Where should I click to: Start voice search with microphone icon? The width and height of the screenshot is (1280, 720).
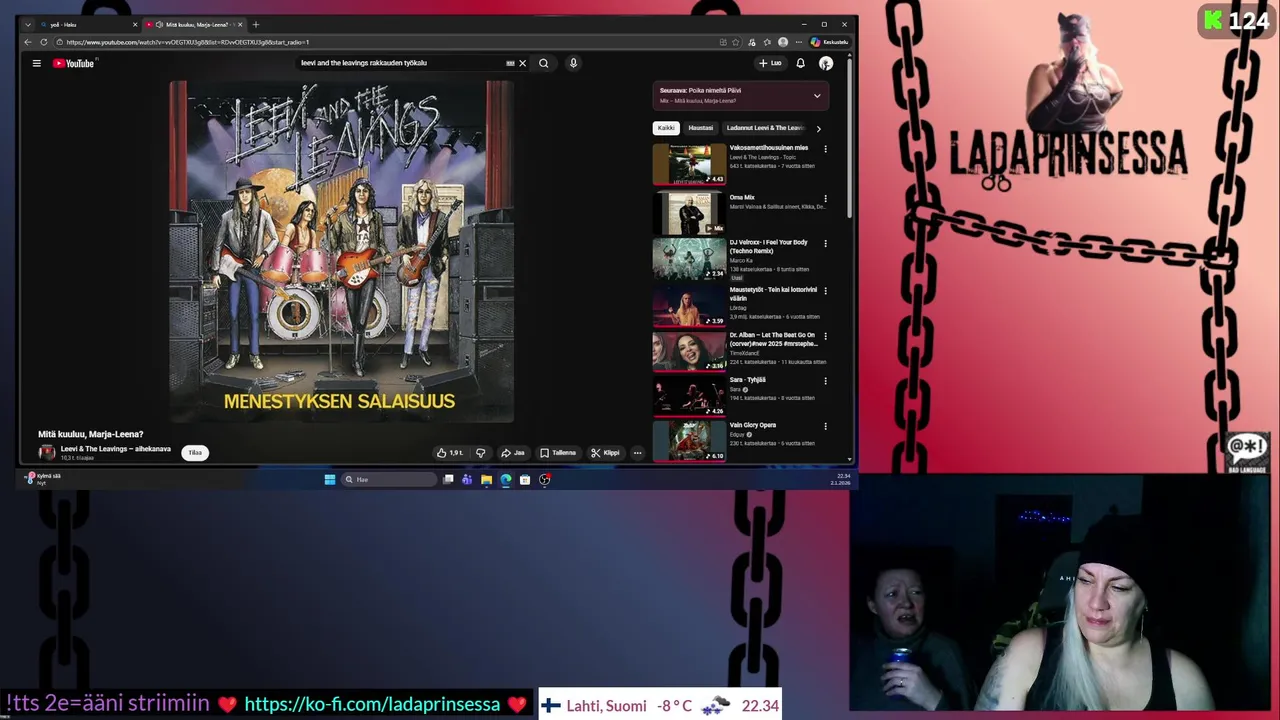573,63
